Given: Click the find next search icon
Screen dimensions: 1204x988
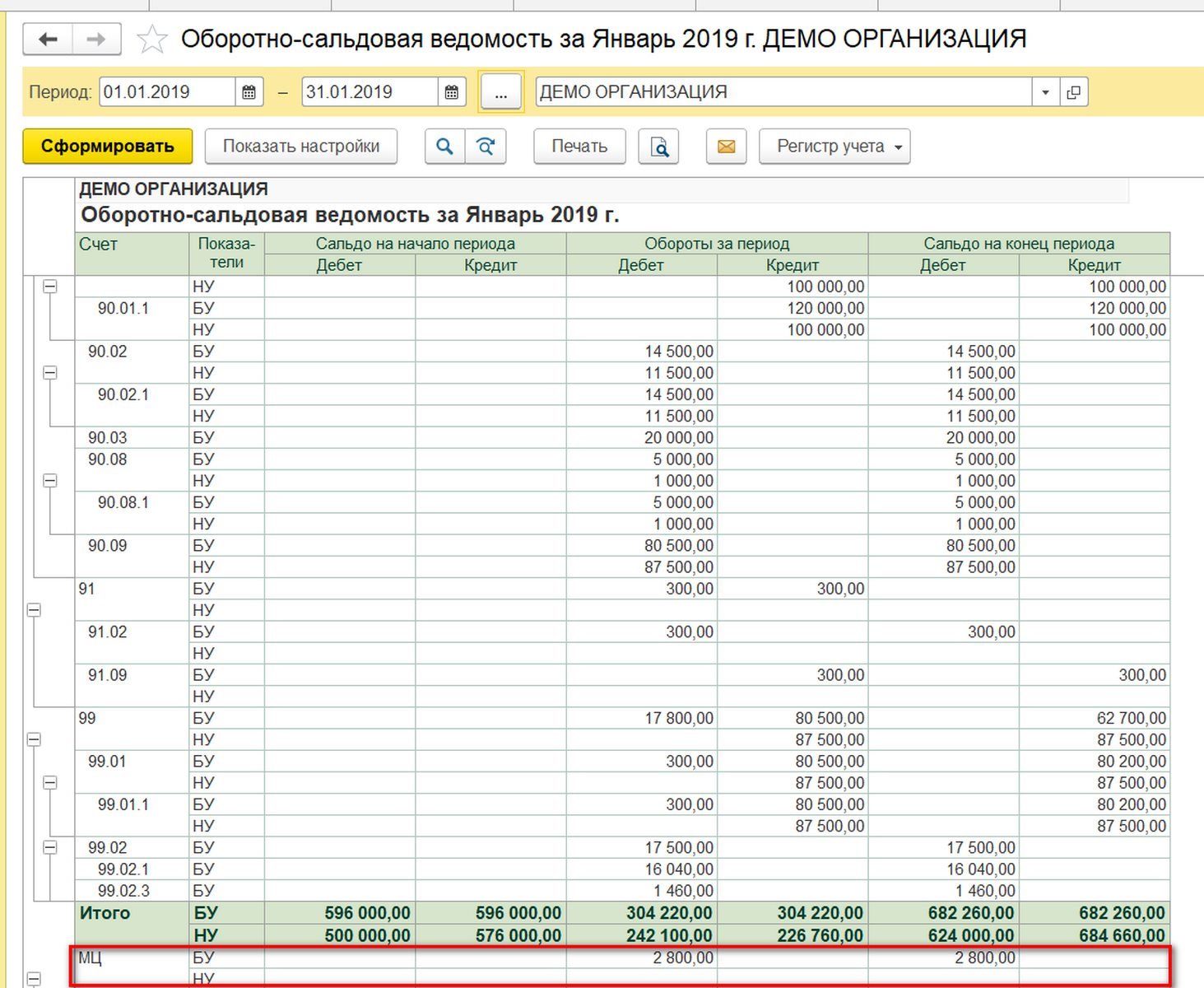Looking at the screenshot, I should click(x=486, y=147).
